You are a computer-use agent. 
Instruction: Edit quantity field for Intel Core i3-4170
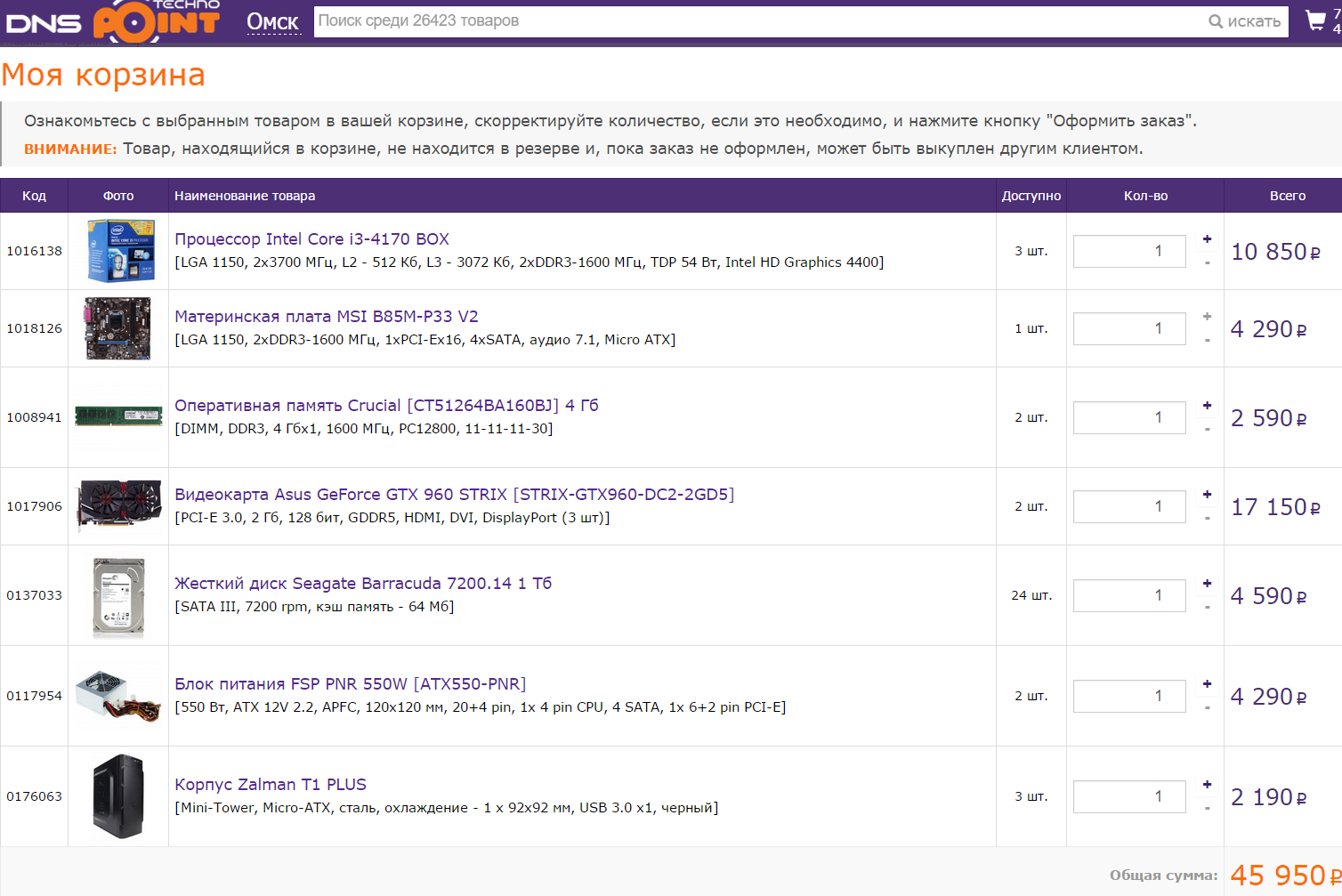[x=1129, y=251]
